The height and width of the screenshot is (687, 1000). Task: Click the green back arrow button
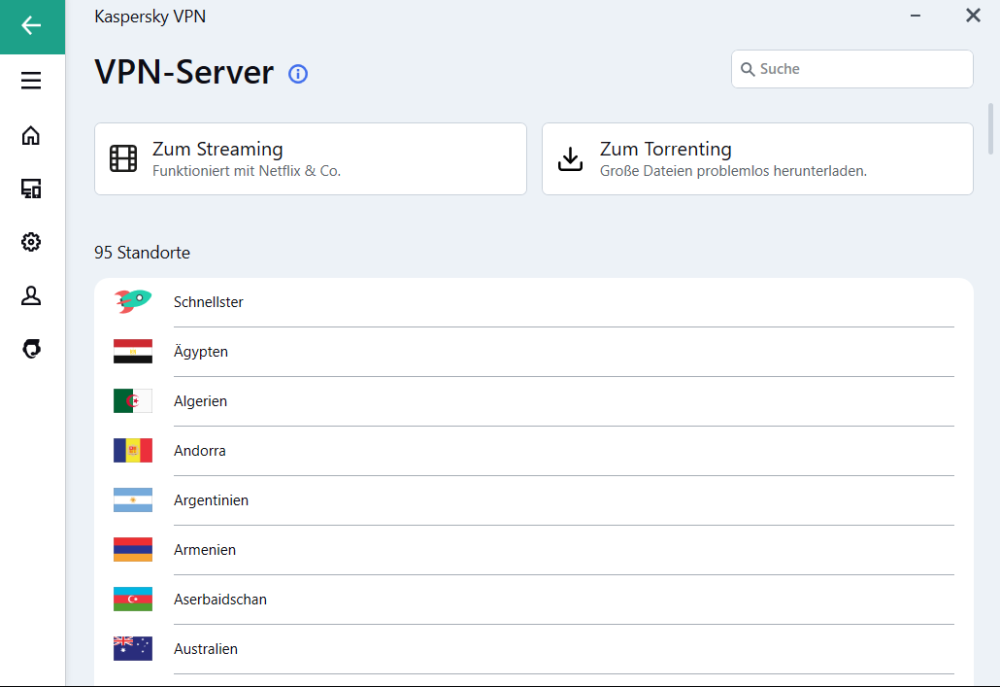point(32,27)
